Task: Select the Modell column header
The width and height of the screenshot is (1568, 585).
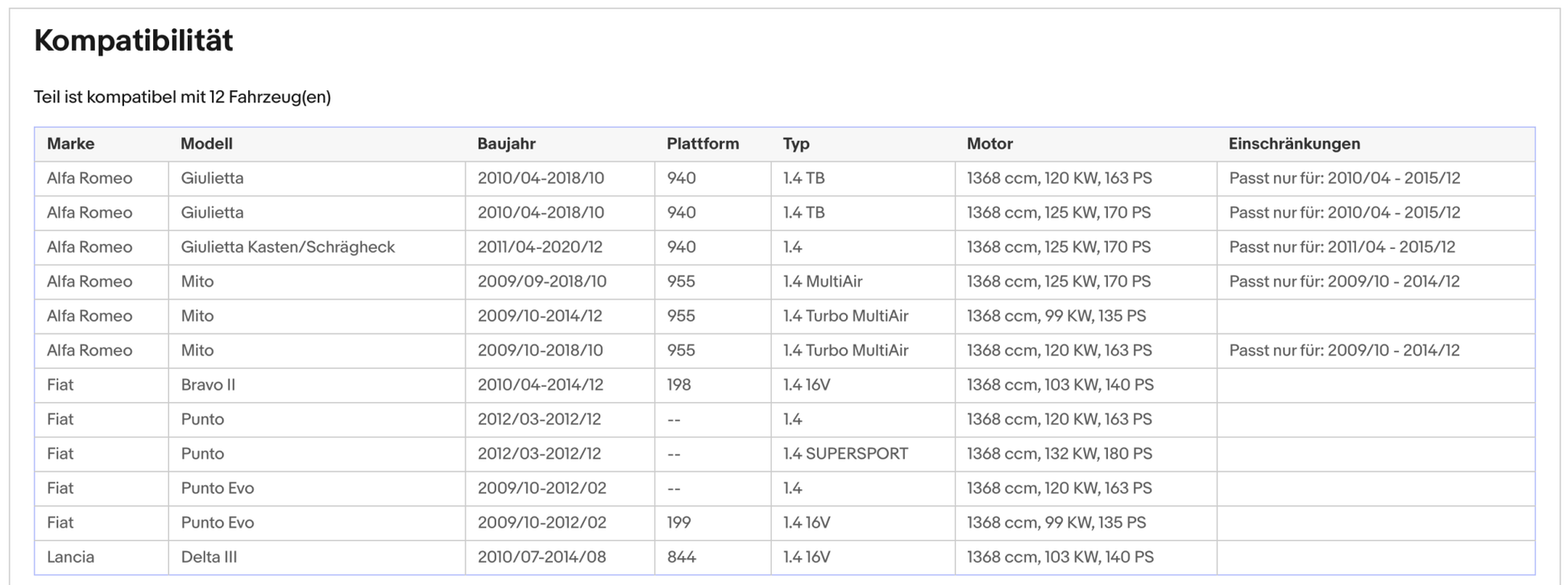Action: coord(206,144)
